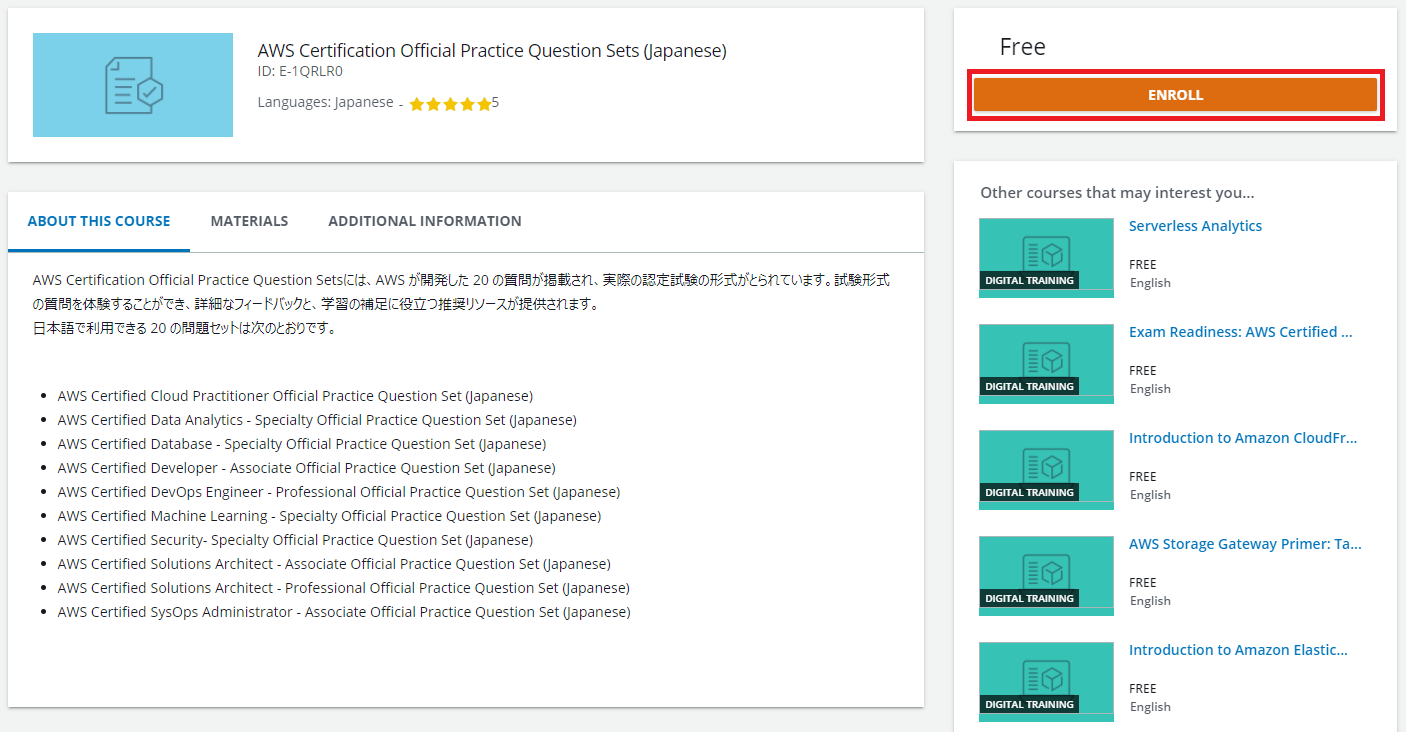Click the AWS Storage Gateway Primer thumbnail

1046,576
